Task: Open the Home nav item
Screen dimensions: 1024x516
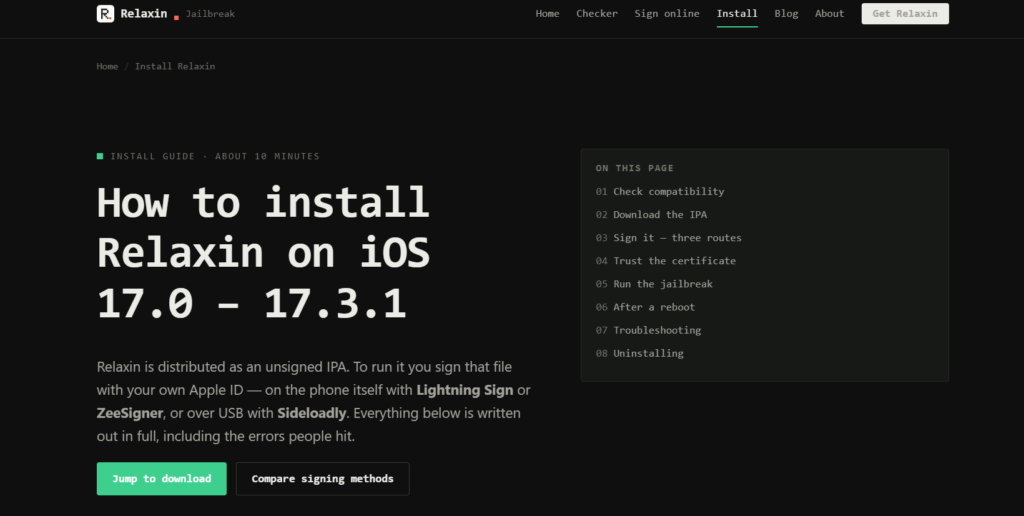Action: [x=547, y=14]
